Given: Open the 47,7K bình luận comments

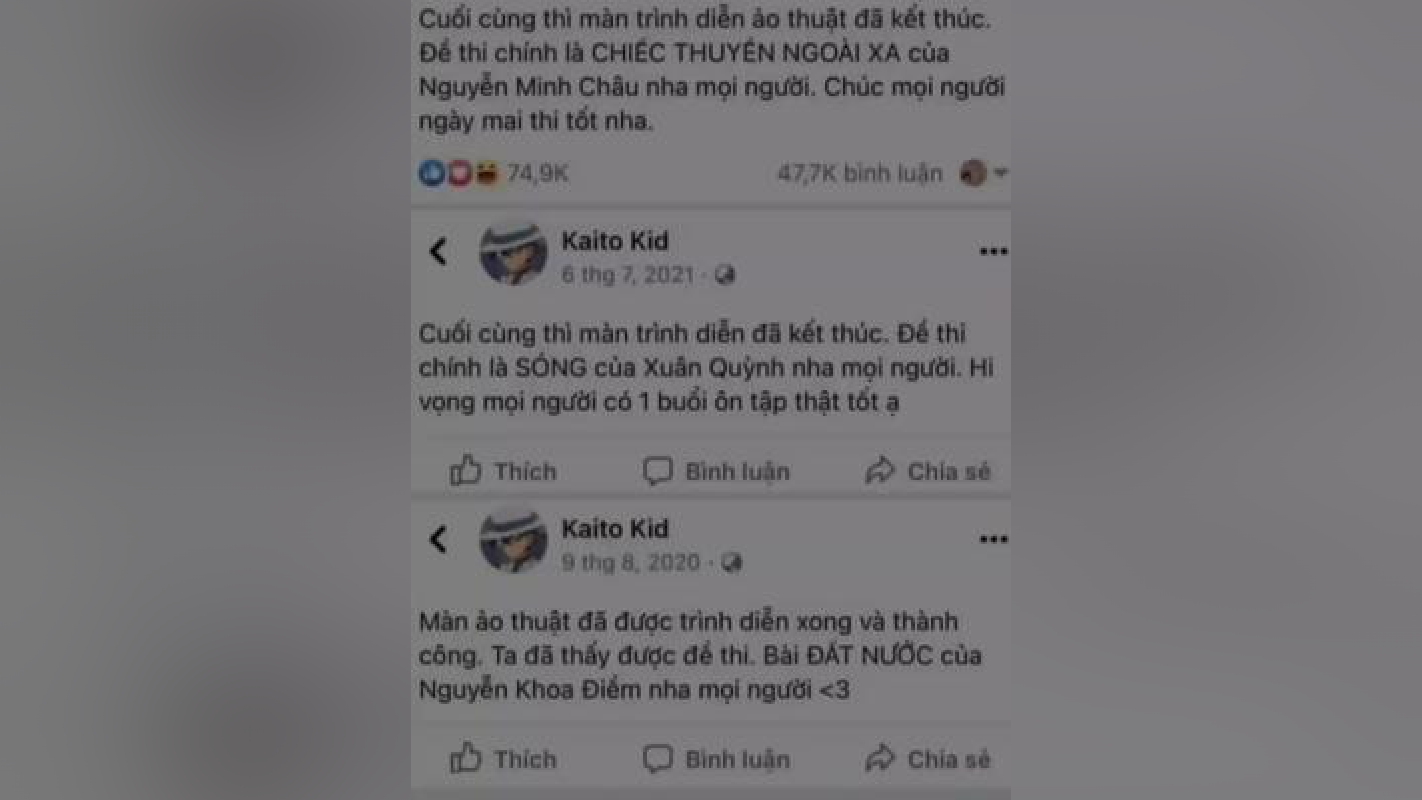Looking at the screenshot, I should (x=860, y=174).
